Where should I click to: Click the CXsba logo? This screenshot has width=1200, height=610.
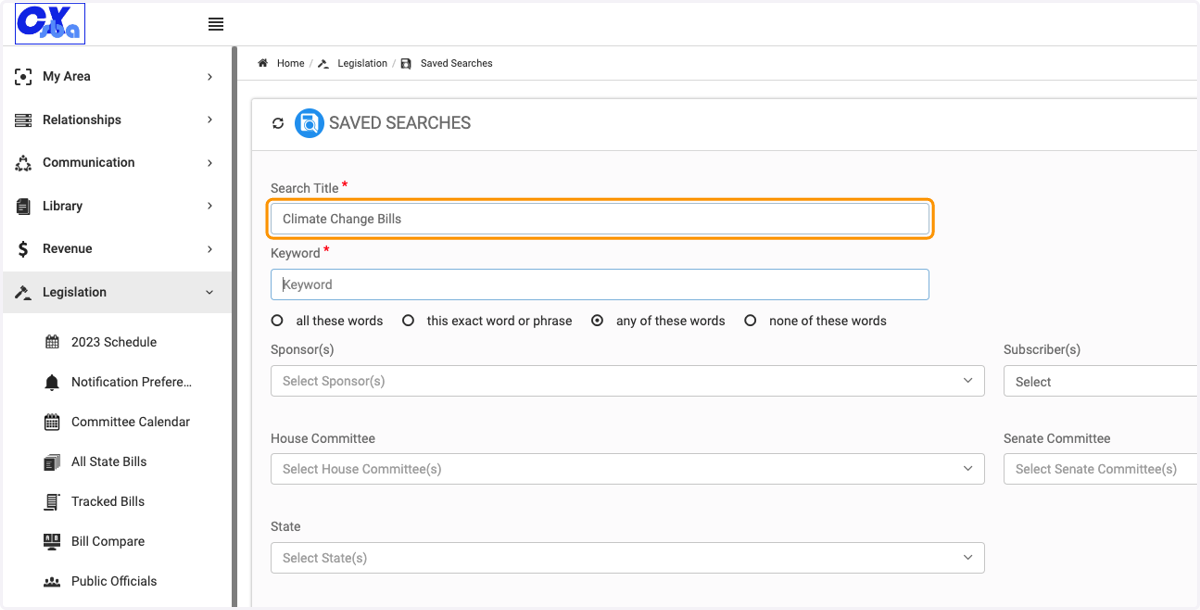coord(50,24)
